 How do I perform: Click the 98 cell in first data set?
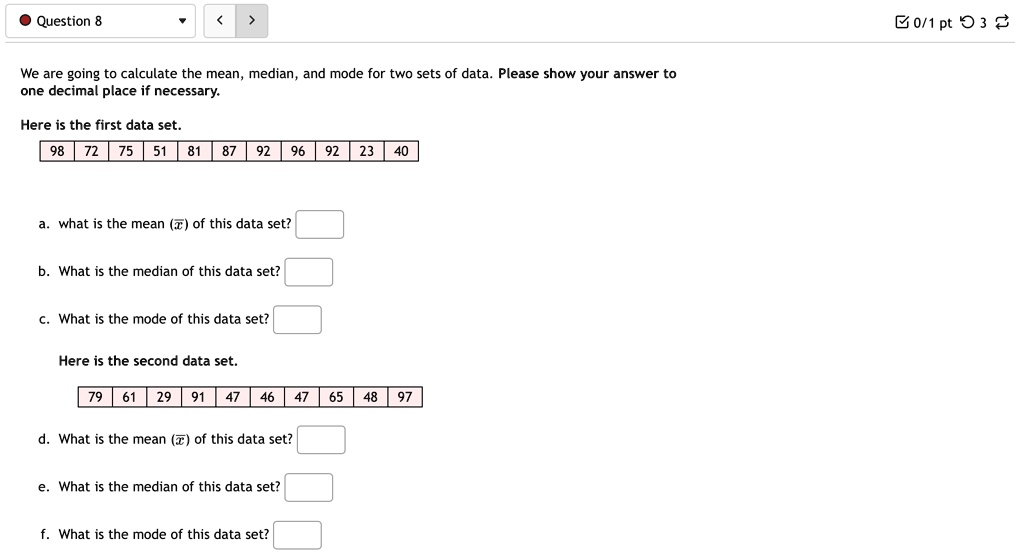(x=57, y=151)
